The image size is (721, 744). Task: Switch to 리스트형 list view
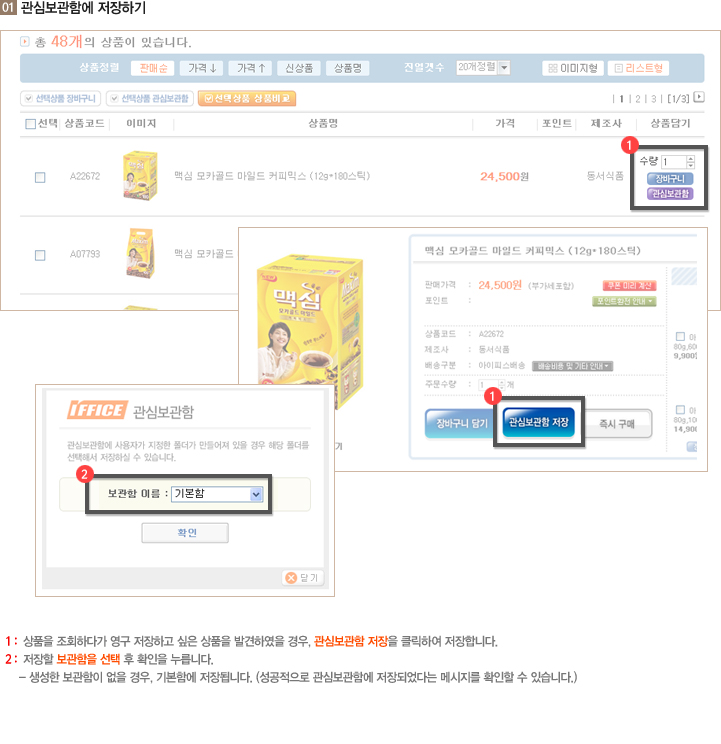(638, 68)
